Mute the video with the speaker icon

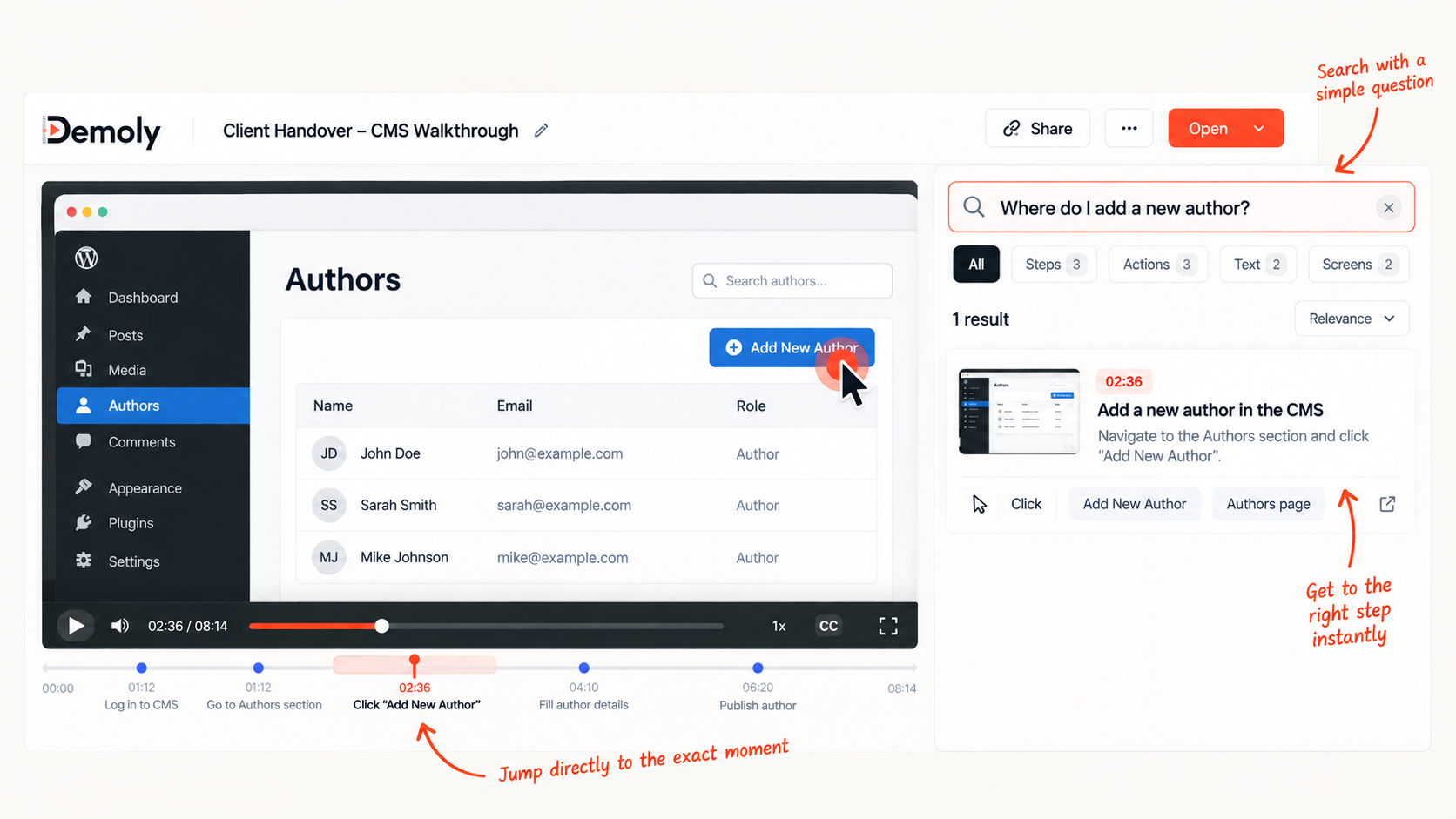coord(120,626)
